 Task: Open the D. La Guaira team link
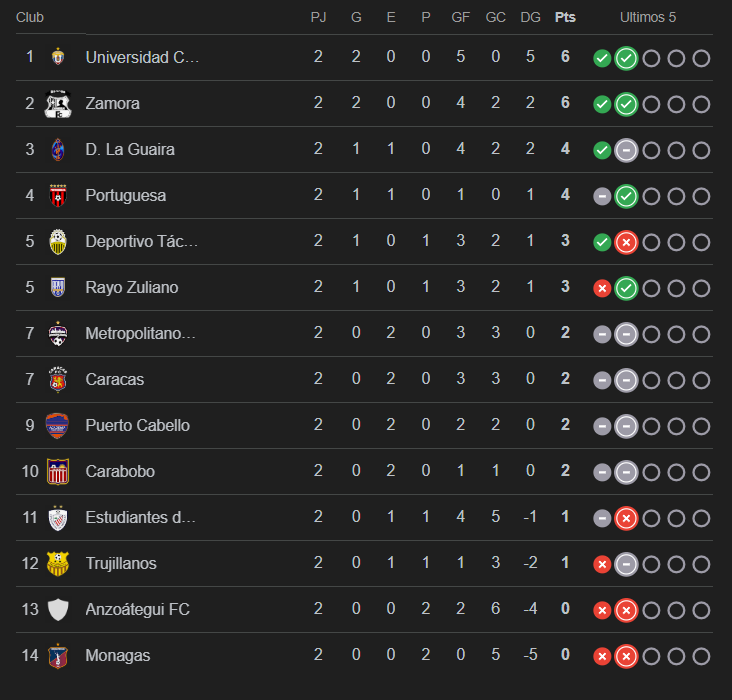pyautogui.click(x=130, y=149)
